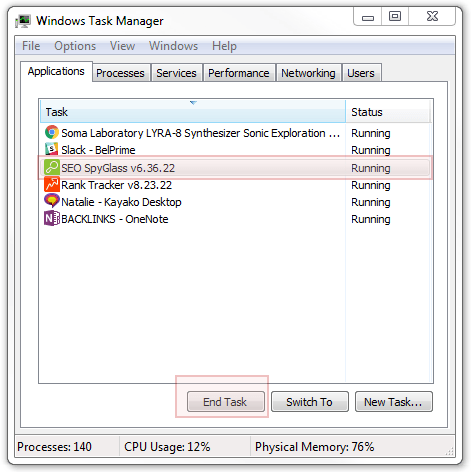471x472 pixels.
Task: Switch to the Performance tab
Action: [x=239, y=73]
